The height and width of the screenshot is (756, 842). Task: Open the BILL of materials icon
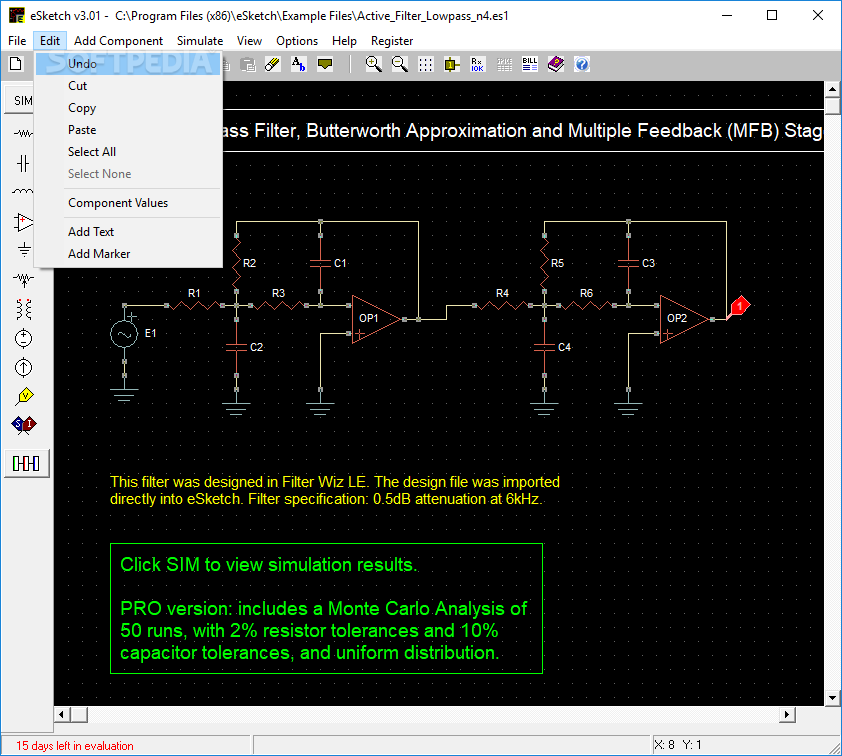pyautogui.click(x=529, y=64)
